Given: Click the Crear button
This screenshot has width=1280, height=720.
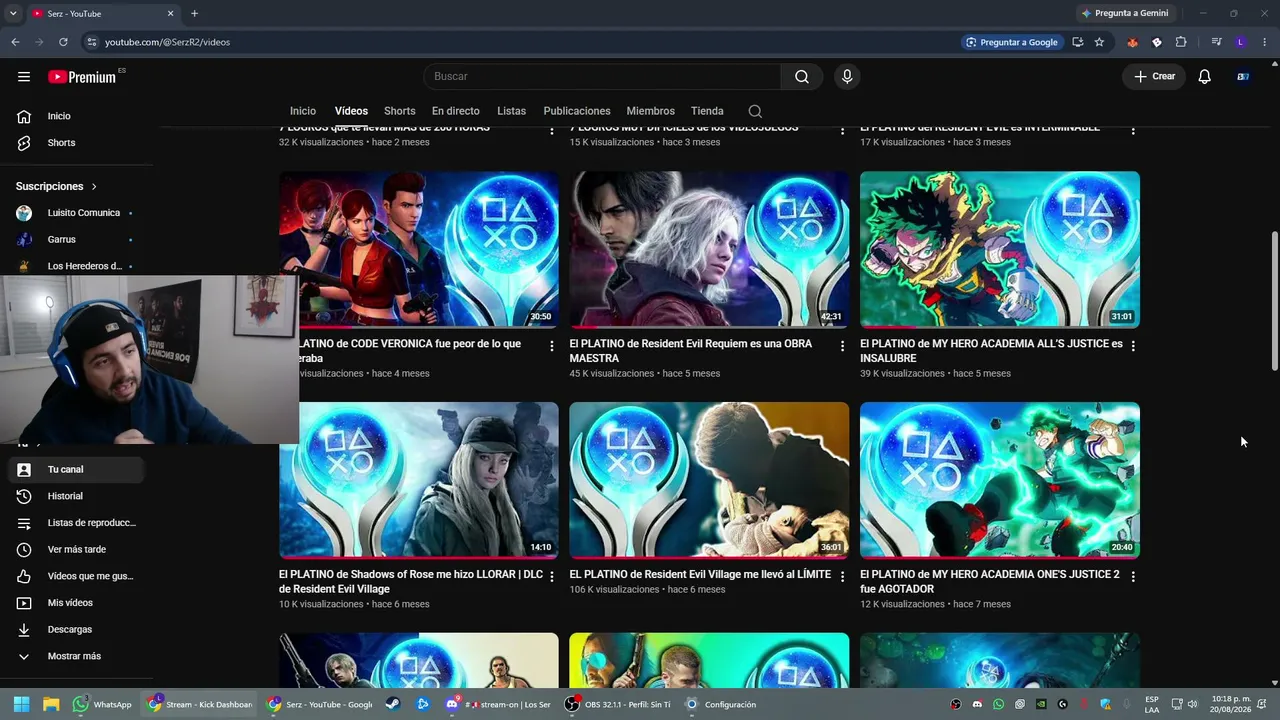Looking at the screenshot, I should click(1154, 77).
